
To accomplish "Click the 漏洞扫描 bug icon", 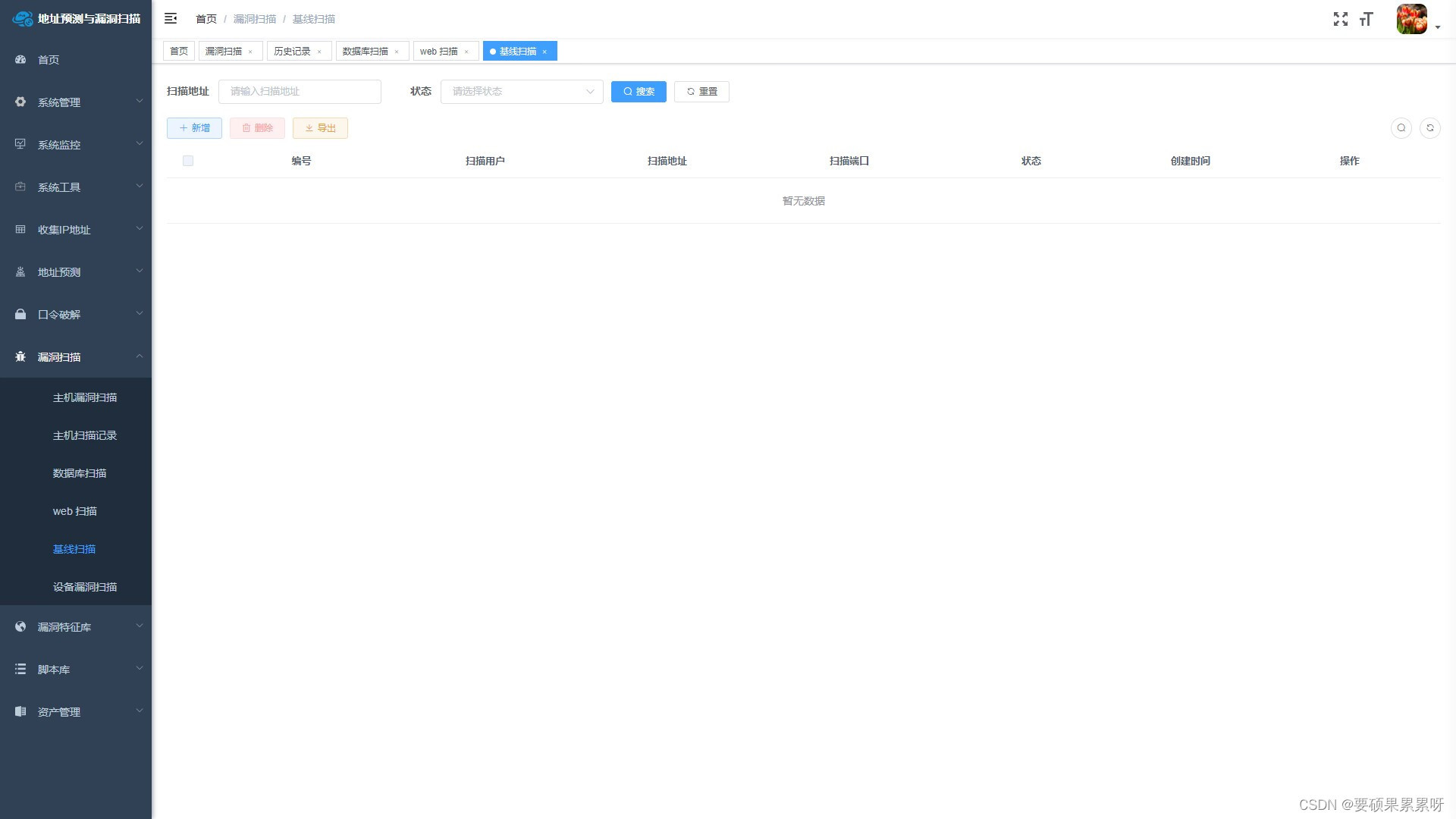I will point(20,356).
